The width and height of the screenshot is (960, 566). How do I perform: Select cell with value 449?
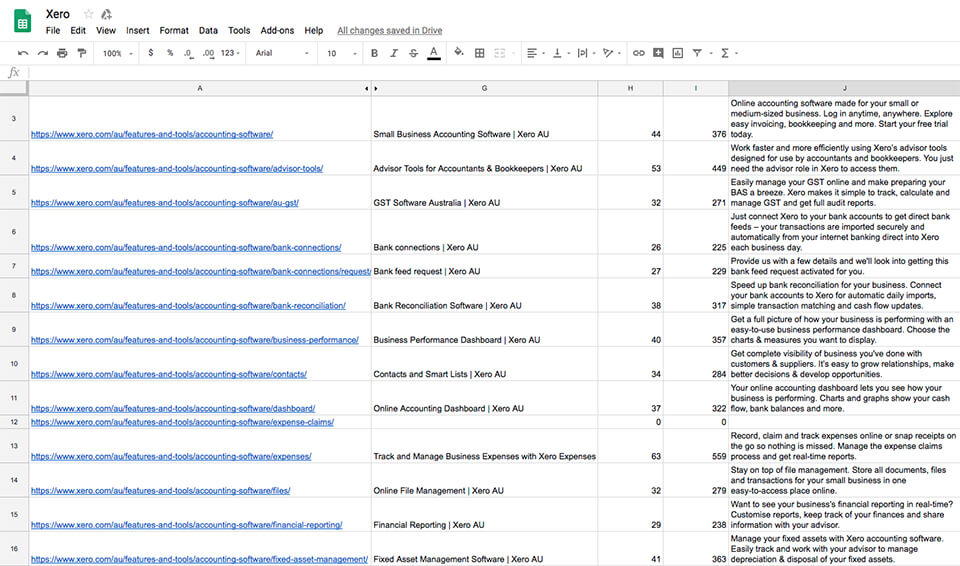pos(696,158)
